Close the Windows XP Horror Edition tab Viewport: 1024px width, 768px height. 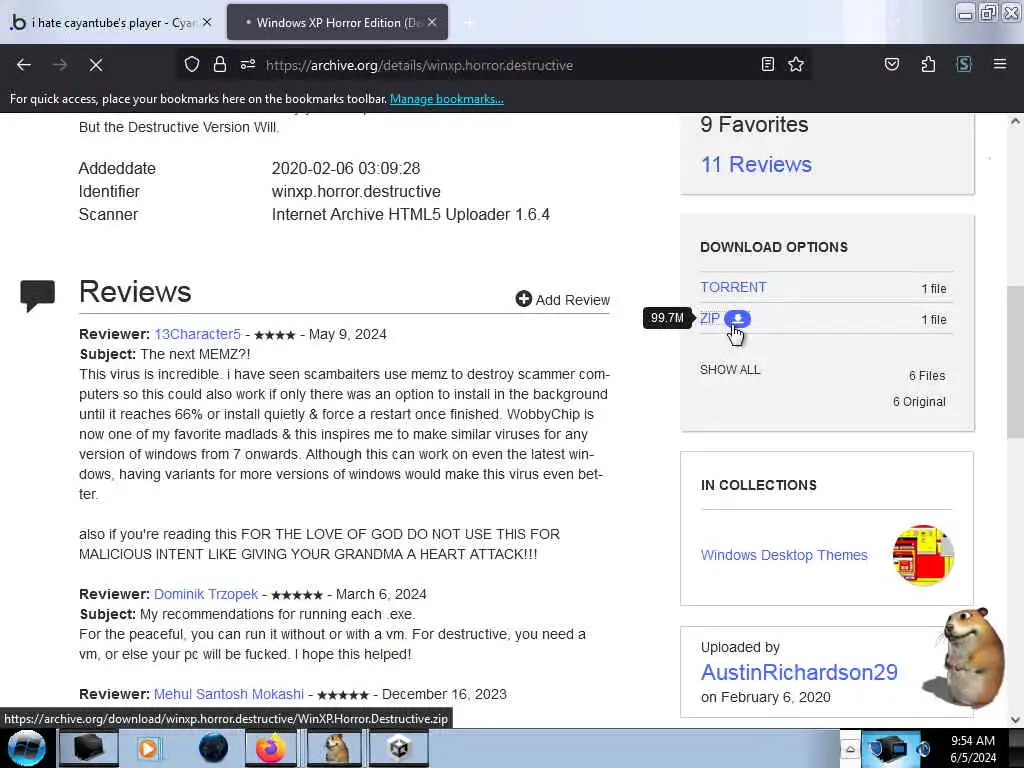pos(432,22)
